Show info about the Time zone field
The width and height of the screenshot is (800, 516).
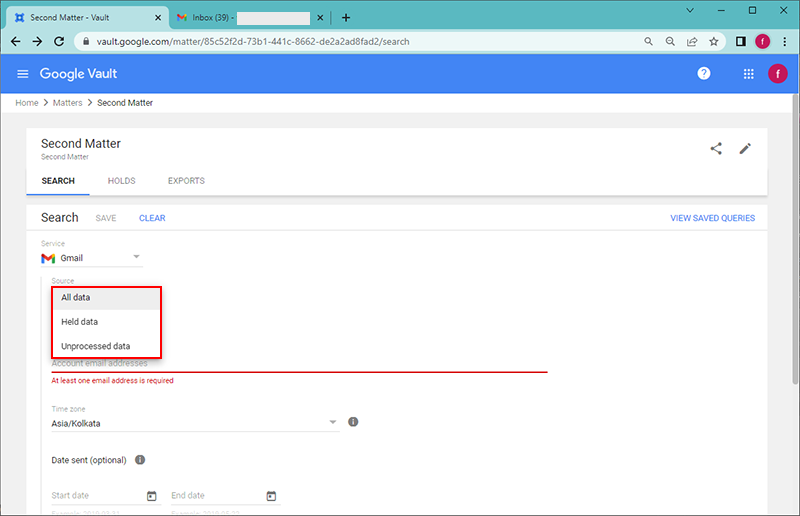tap(353, 422)
